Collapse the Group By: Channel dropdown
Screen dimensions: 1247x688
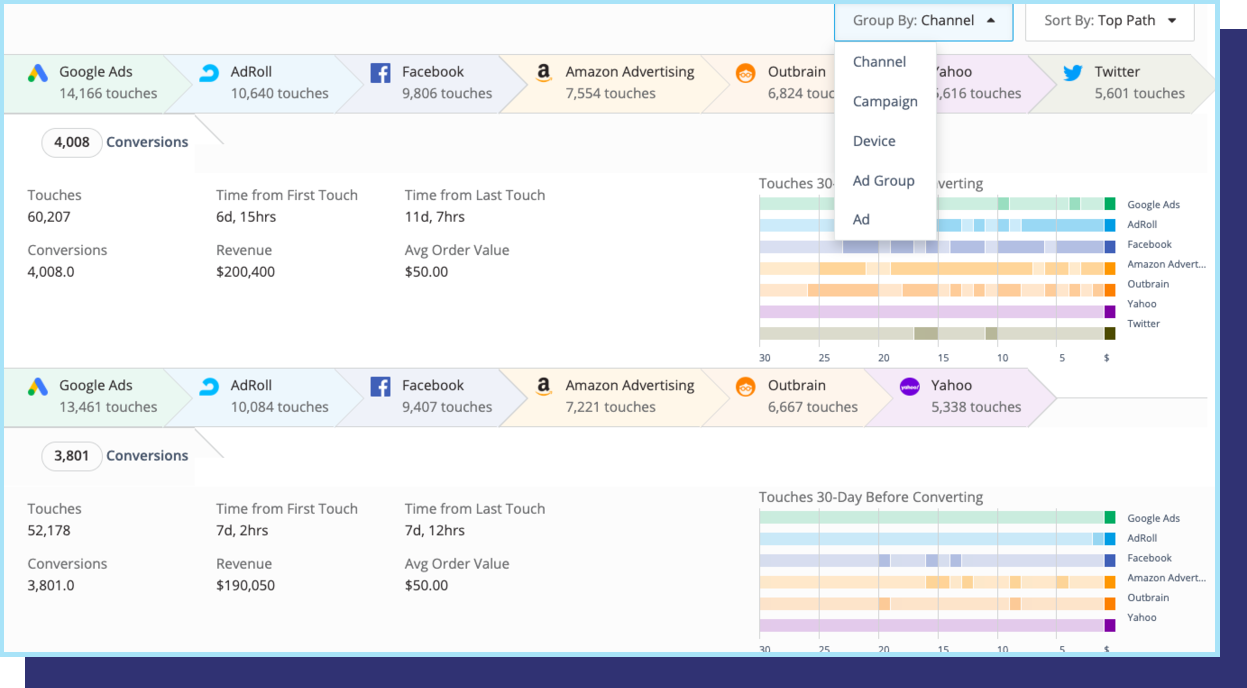pos(923,21)
